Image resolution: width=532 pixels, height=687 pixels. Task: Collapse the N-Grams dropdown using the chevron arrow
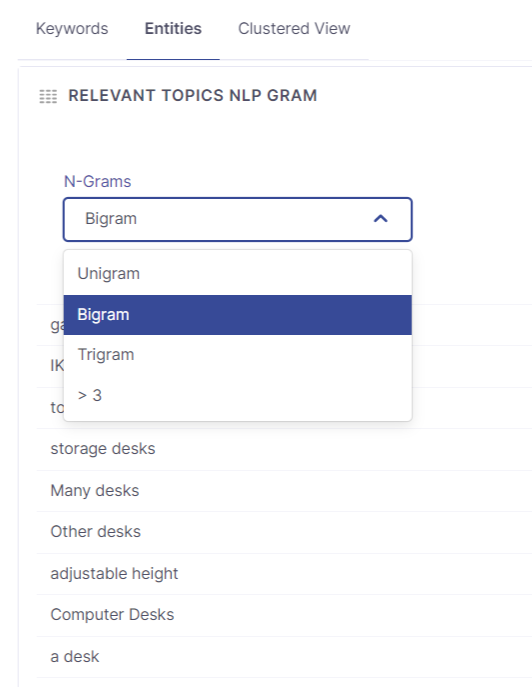(x=381, y=219)
